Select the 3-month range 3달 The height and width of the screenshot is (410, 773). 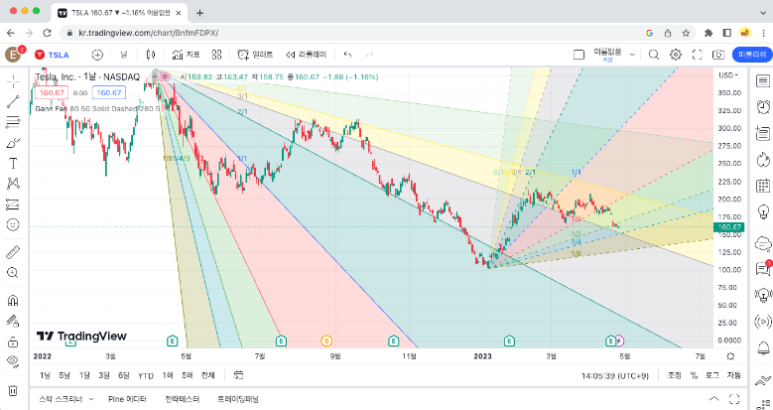(104, 376)
